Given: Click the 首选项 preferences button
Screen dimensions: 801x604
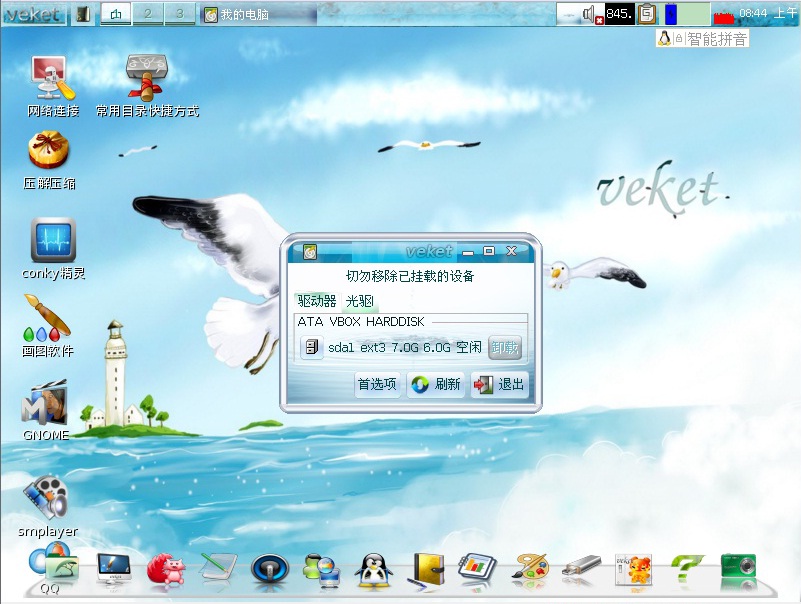Looking at the screenshot, I should [x=377, y=384].
